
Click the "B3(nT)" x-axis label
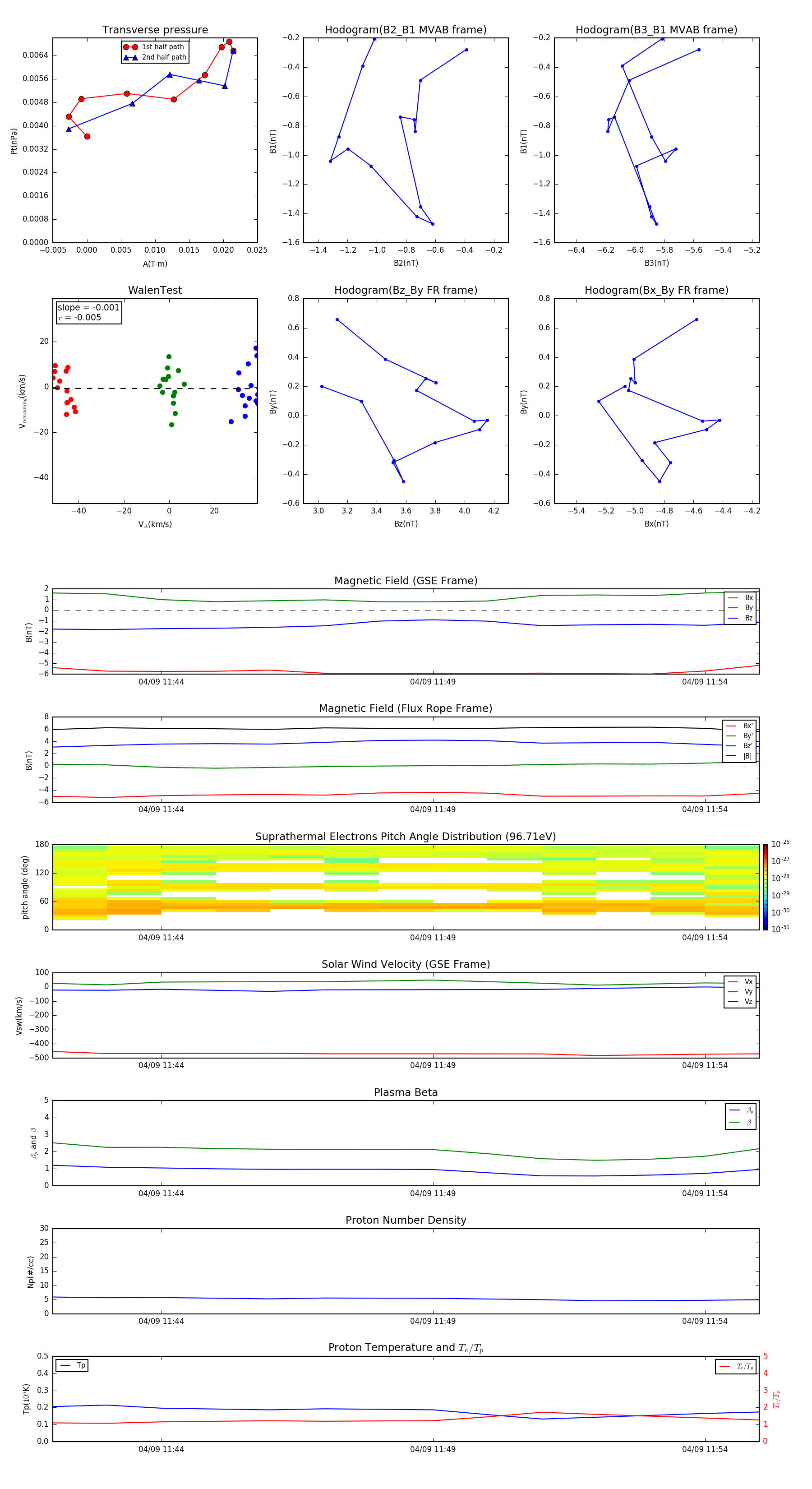[656, 264]
